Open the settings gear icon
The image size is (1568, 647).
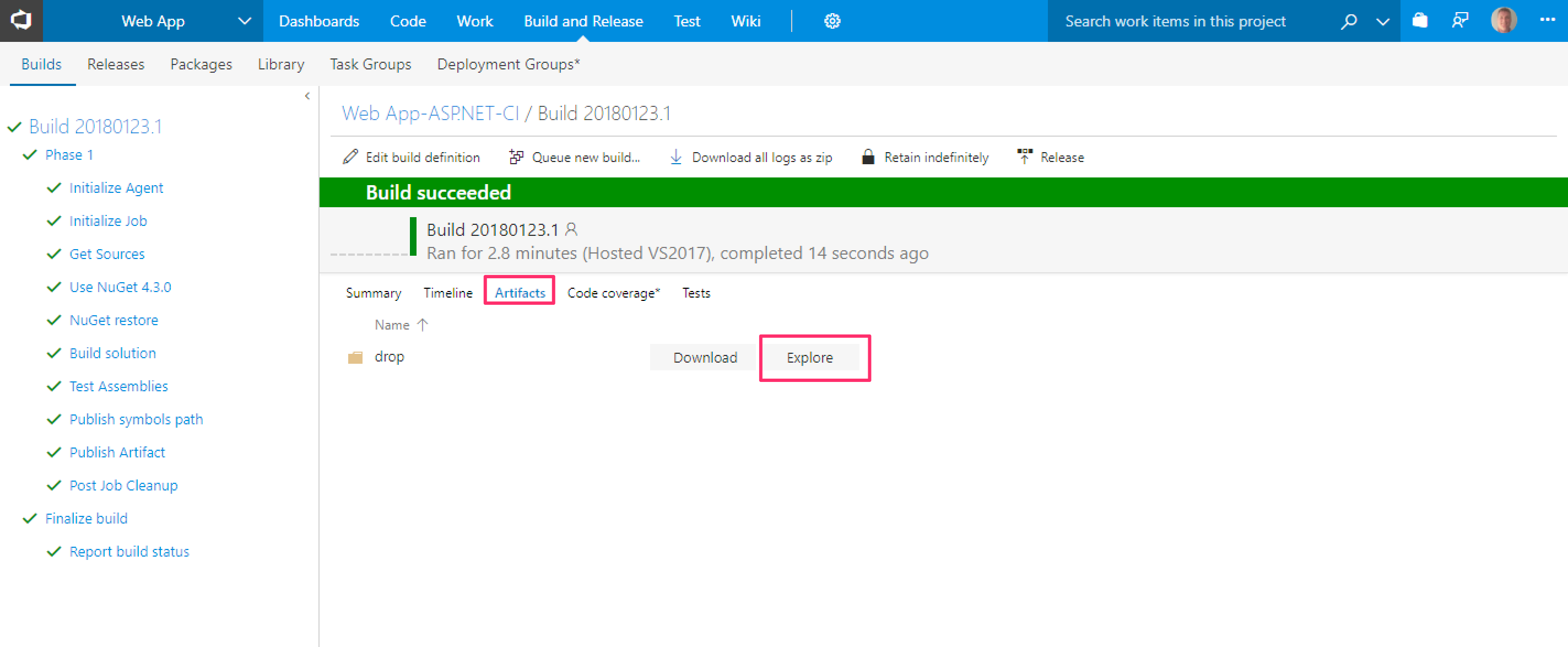832,21
